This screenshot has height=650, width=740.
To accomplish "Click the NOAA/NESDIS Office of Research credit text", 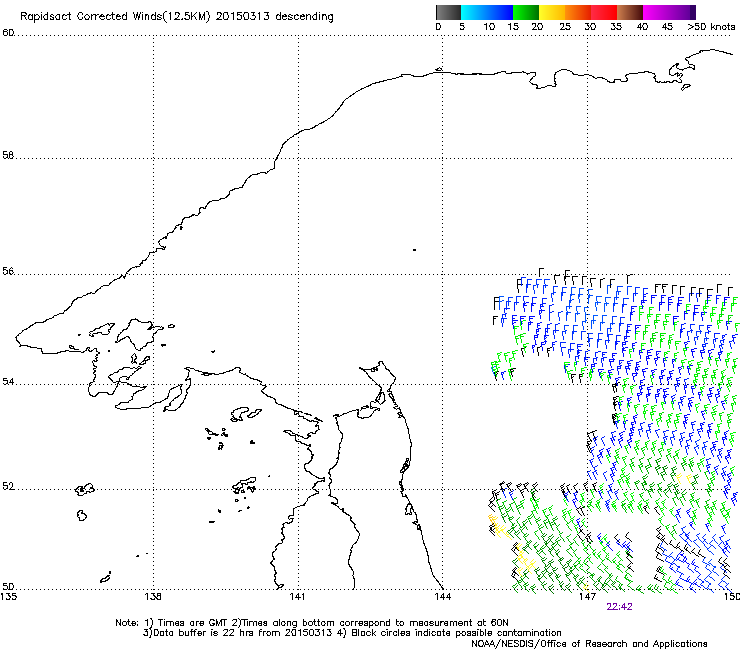I will (x=589, y=644).
